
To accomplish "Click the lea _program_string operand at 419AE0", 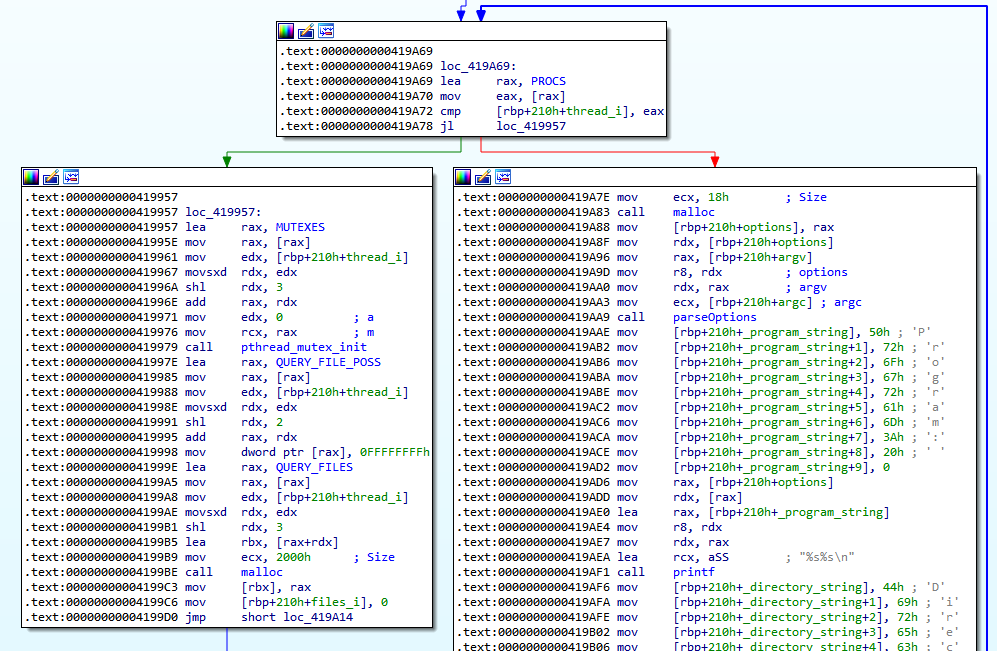I will [x=799, y=512].
